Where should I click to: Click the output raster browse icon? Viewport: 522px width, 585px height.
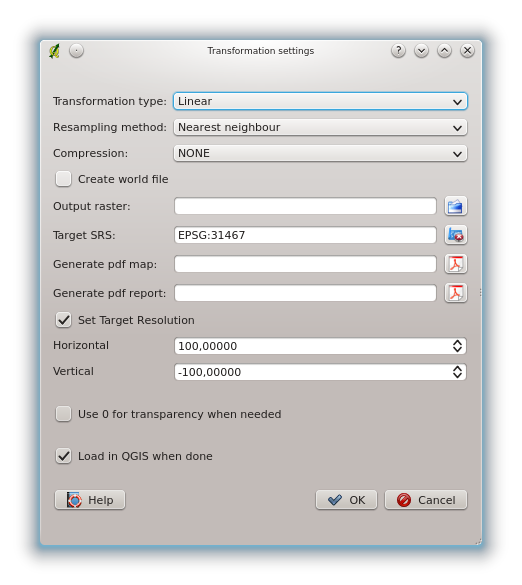(x=455, y=206)
